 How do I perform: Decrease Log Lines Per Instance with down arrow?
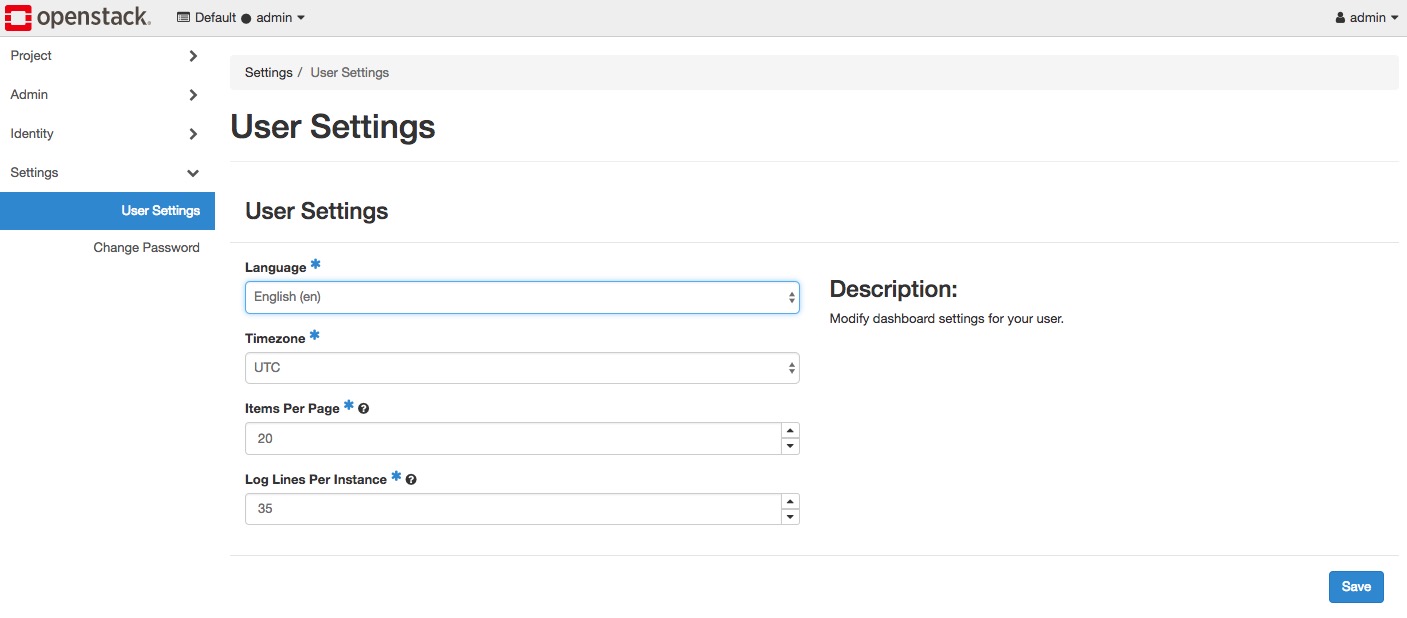pos(790,517)
